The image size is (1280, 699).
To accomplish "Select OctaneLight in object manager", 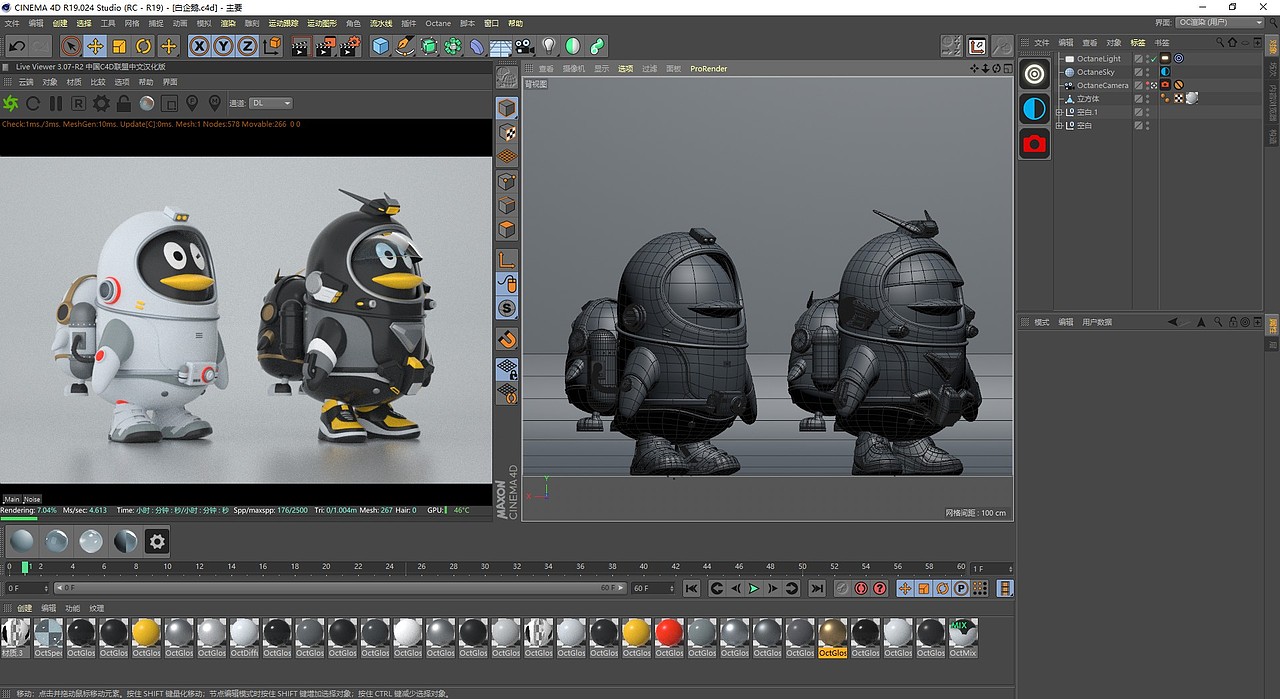I will 1098,59.
